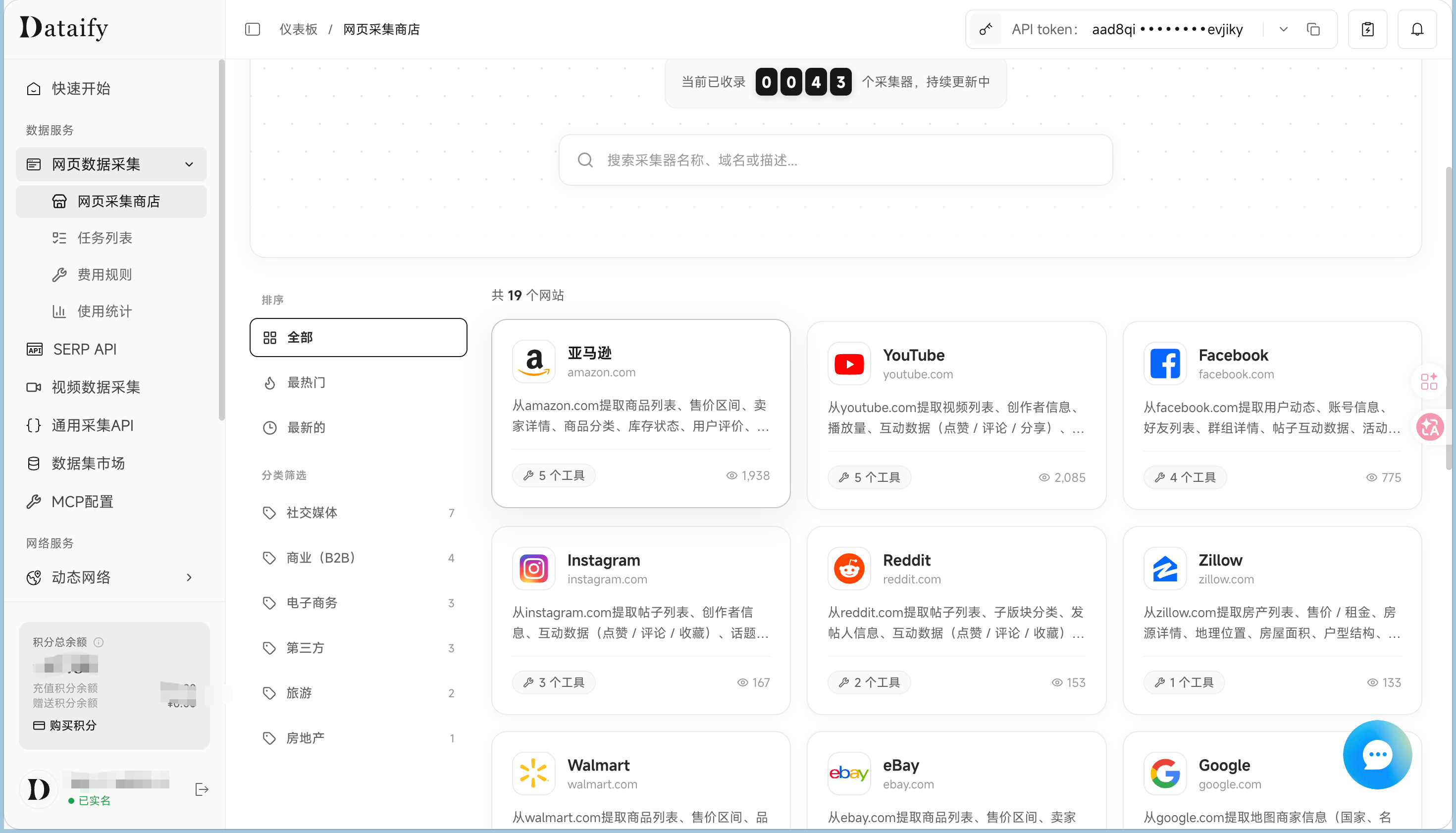The height and width of the screenshot is (833, 1456).
Task: Filter by 商业（B2B） category
Action: (358, 558)
